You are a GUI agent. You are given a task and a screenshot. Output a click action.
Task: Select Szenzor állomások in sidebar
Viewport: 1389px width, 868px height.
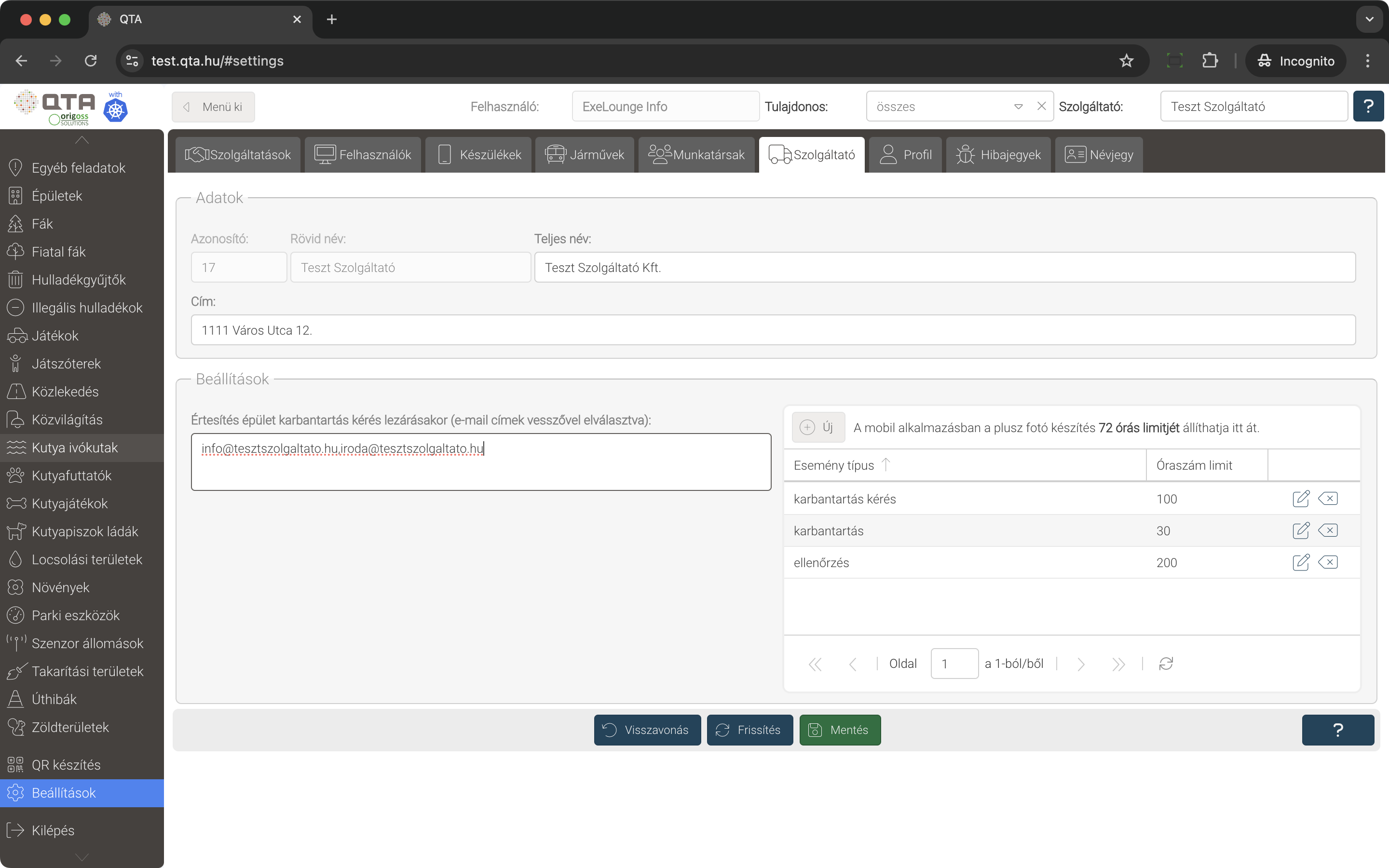coord(82,644)
